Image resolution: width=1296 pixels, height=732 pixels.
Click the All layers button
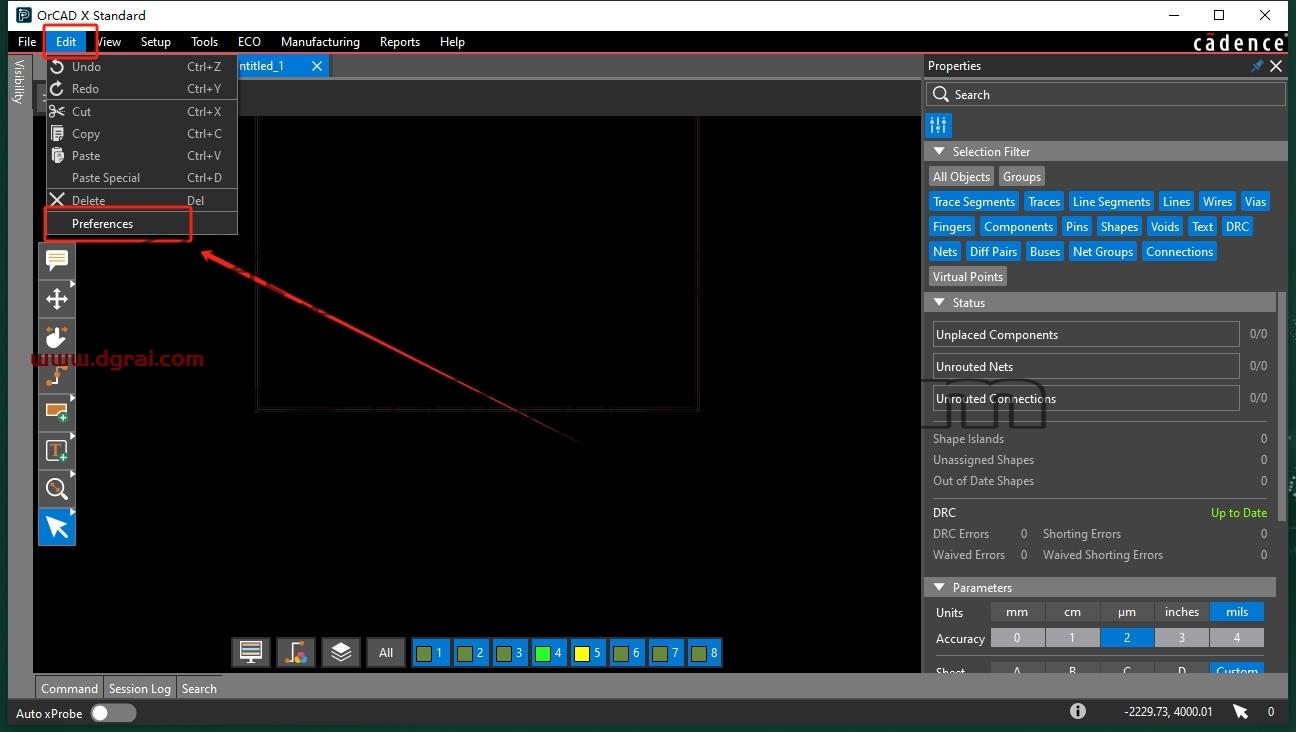[386, 653]
